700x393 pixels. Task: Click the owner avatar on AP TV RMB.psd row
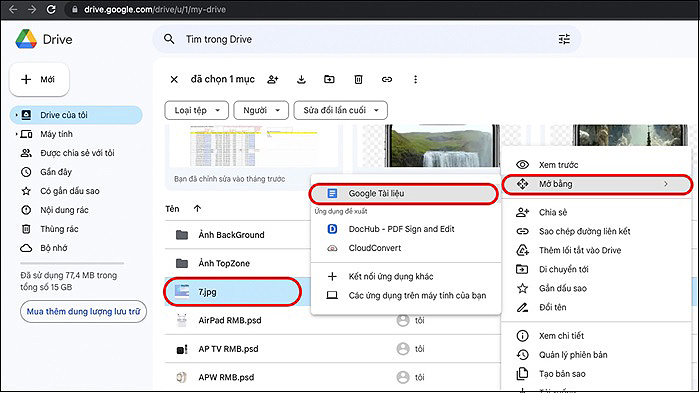tap(403, 349)
